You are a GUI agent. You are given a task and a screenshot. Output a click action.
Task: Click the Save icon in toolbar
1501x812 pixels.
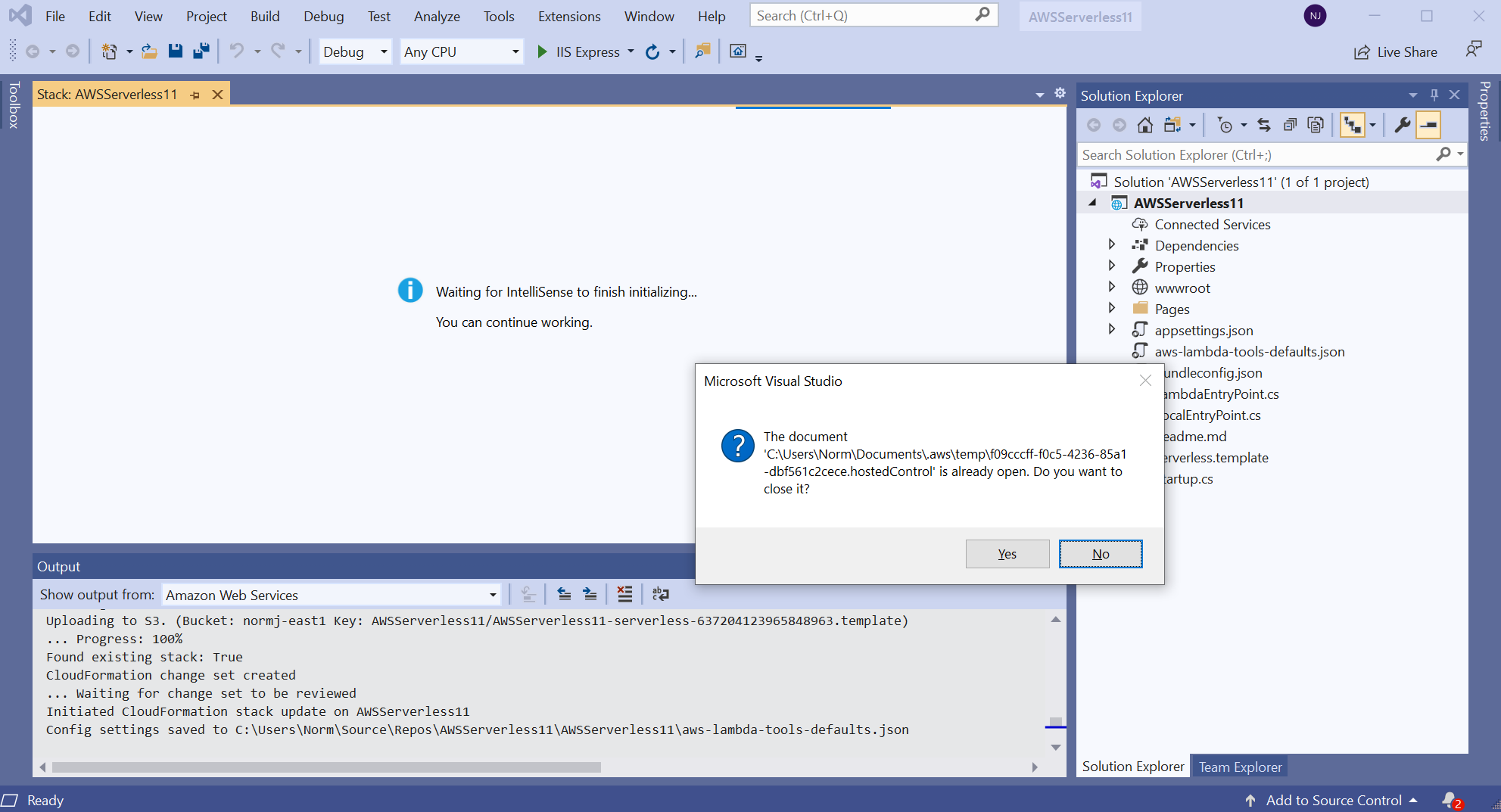176,51
